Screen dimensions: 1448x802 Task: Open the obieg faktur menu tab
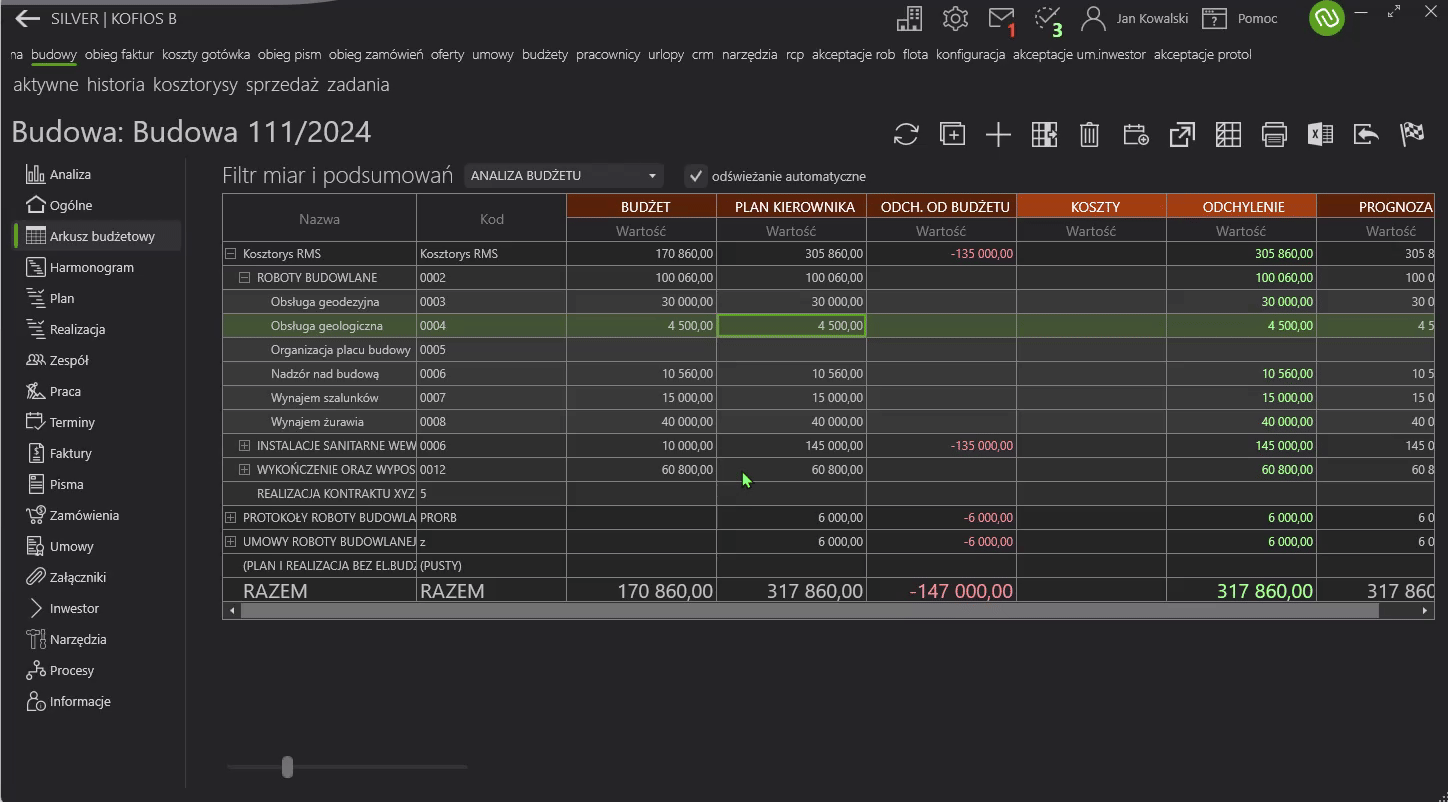(x=119, y=54)
